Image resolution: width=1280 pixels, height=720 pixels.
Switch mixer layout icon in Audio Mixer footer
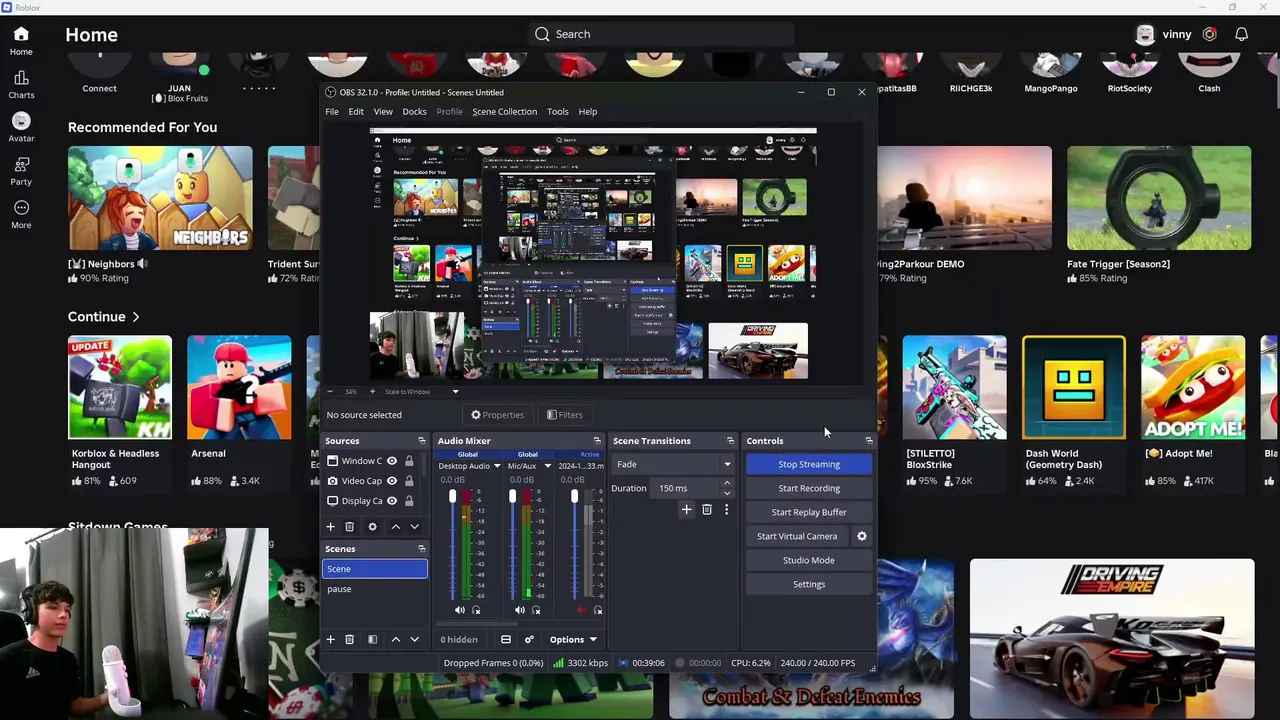tap(506, 640)
